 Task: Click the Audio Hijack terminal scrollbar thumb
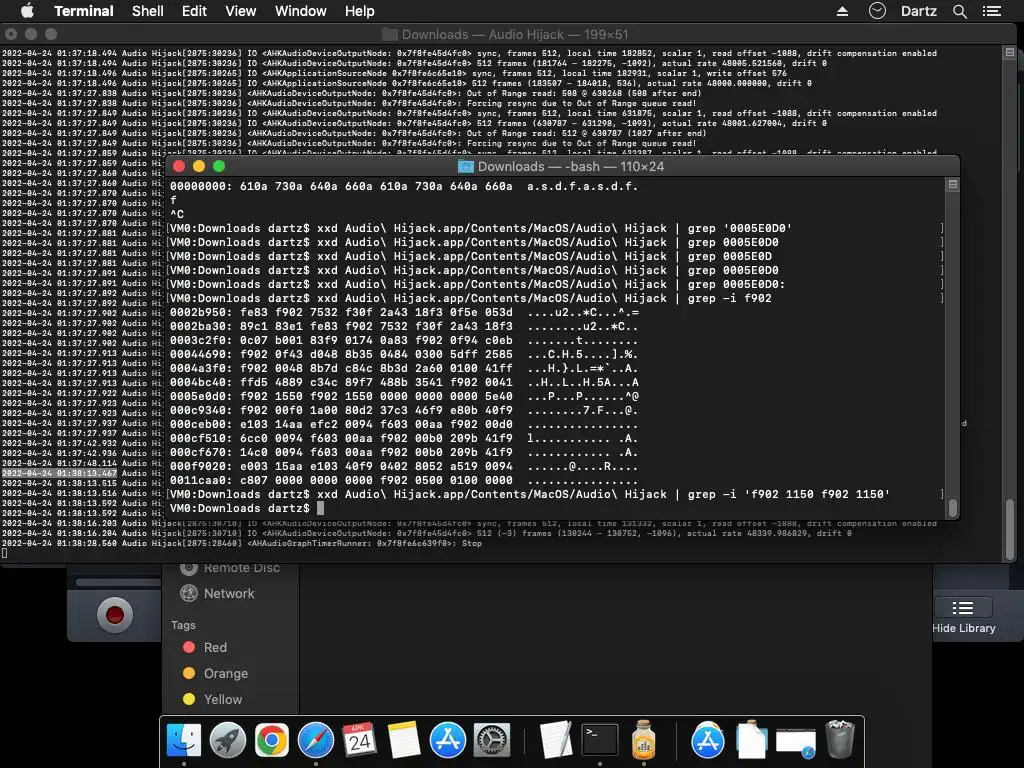point(1010,529)
